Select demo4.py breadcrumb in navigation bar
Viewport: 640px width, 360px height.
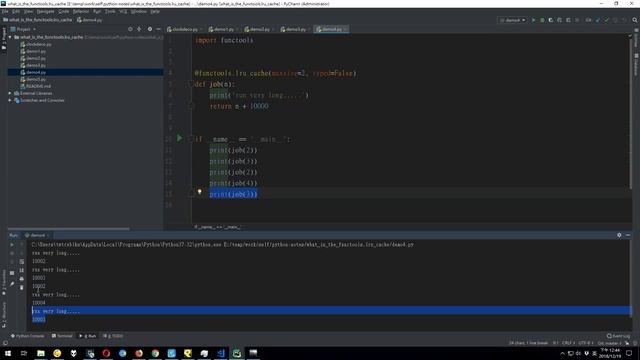90,20
